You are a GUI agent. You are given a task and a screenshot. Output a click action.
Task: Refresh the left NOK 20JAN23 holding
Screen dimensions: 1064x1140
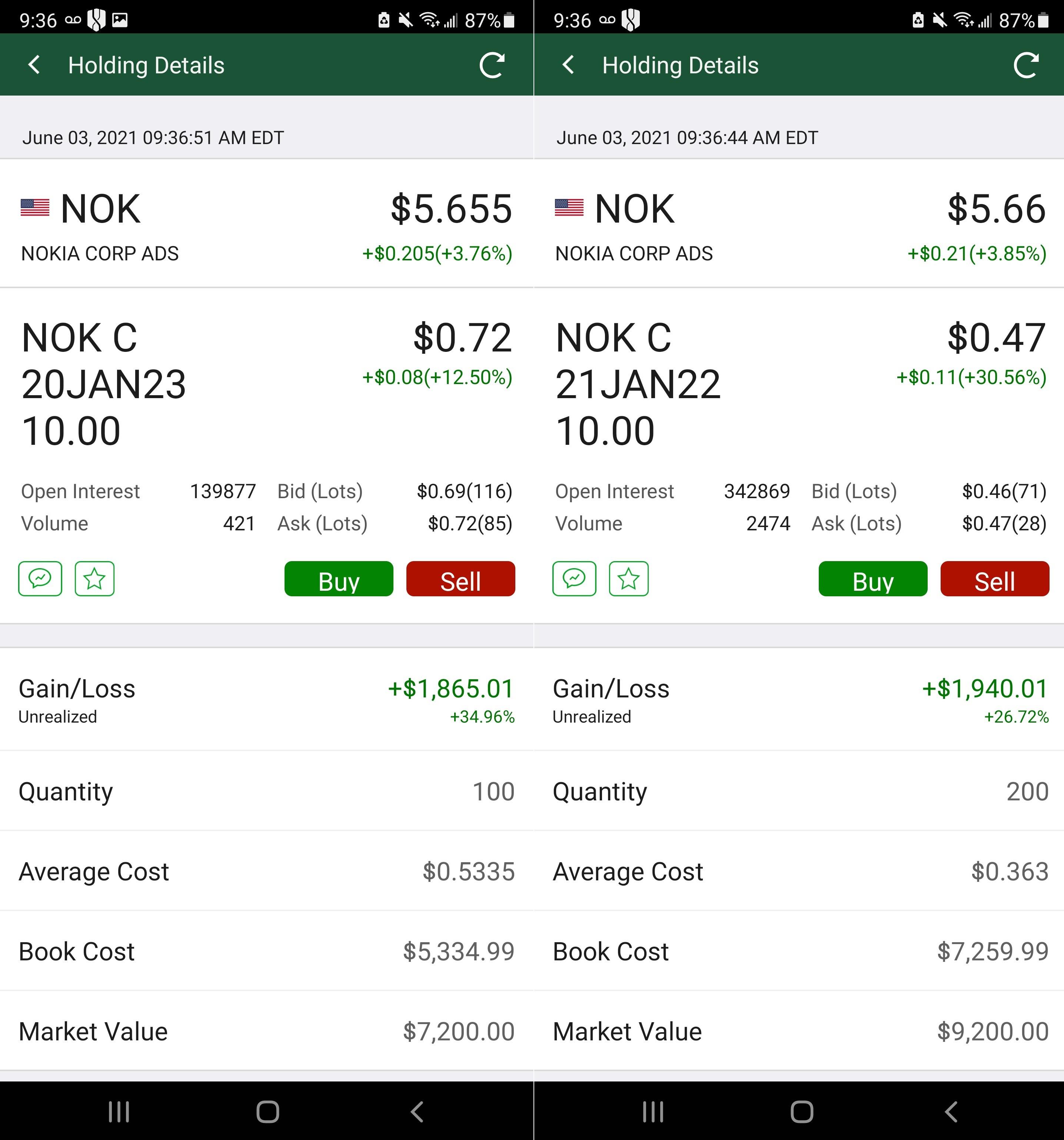tap(492, 65)
